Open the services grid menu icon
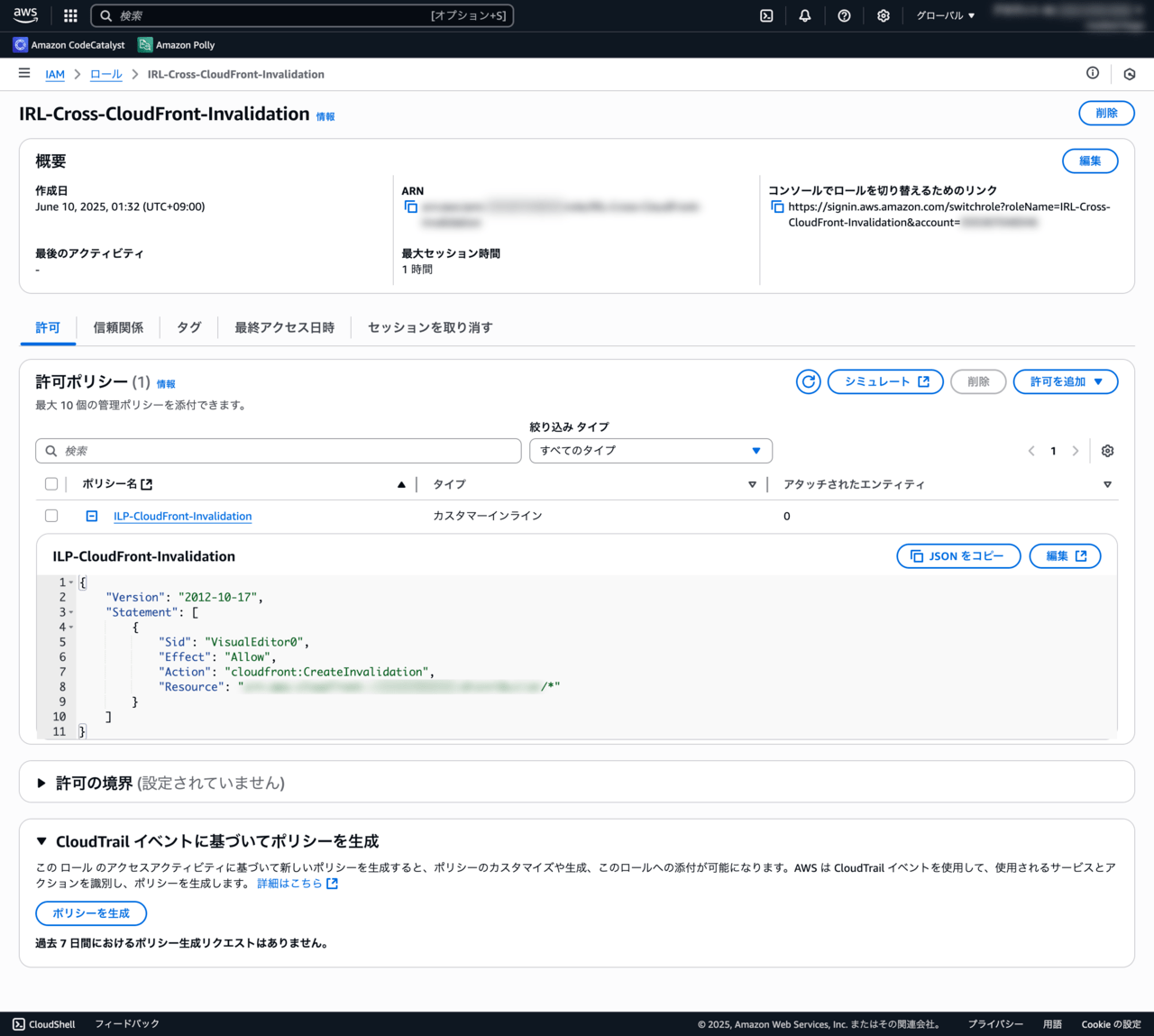Image resolution: width=1154 pixels, height=1036 pixels. tap(70, 15)
